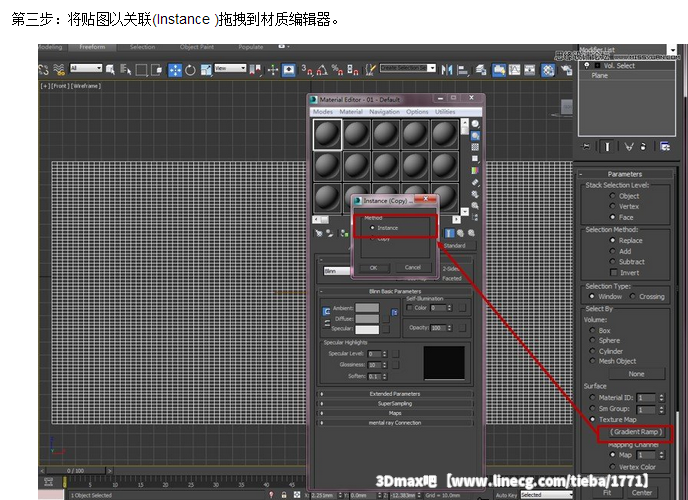Select the Move tool in main toolbar
This screenshot has height=500, width=688.
pos(175,70)
